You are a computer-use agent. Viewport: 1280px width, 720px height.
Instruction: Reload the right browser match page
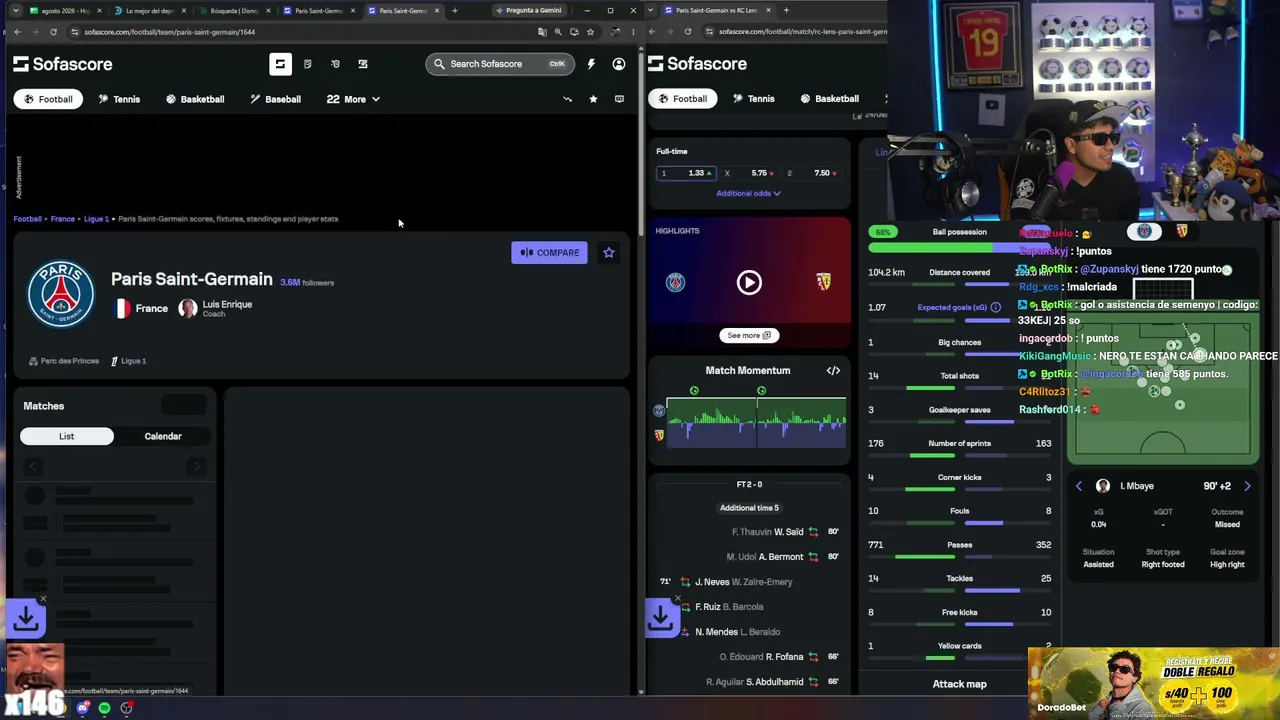click(688, 32)
